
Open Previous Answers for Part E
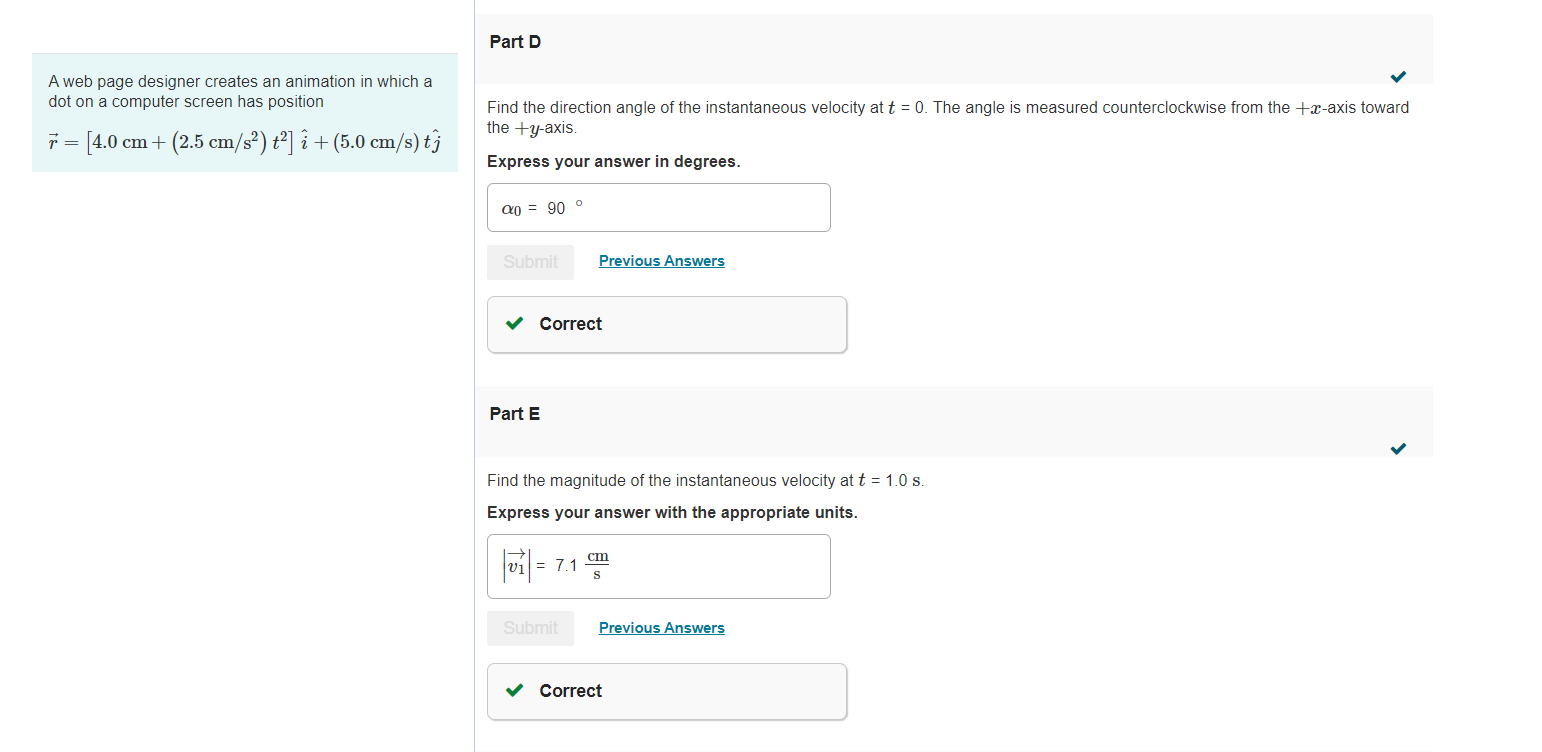(661, 627)
